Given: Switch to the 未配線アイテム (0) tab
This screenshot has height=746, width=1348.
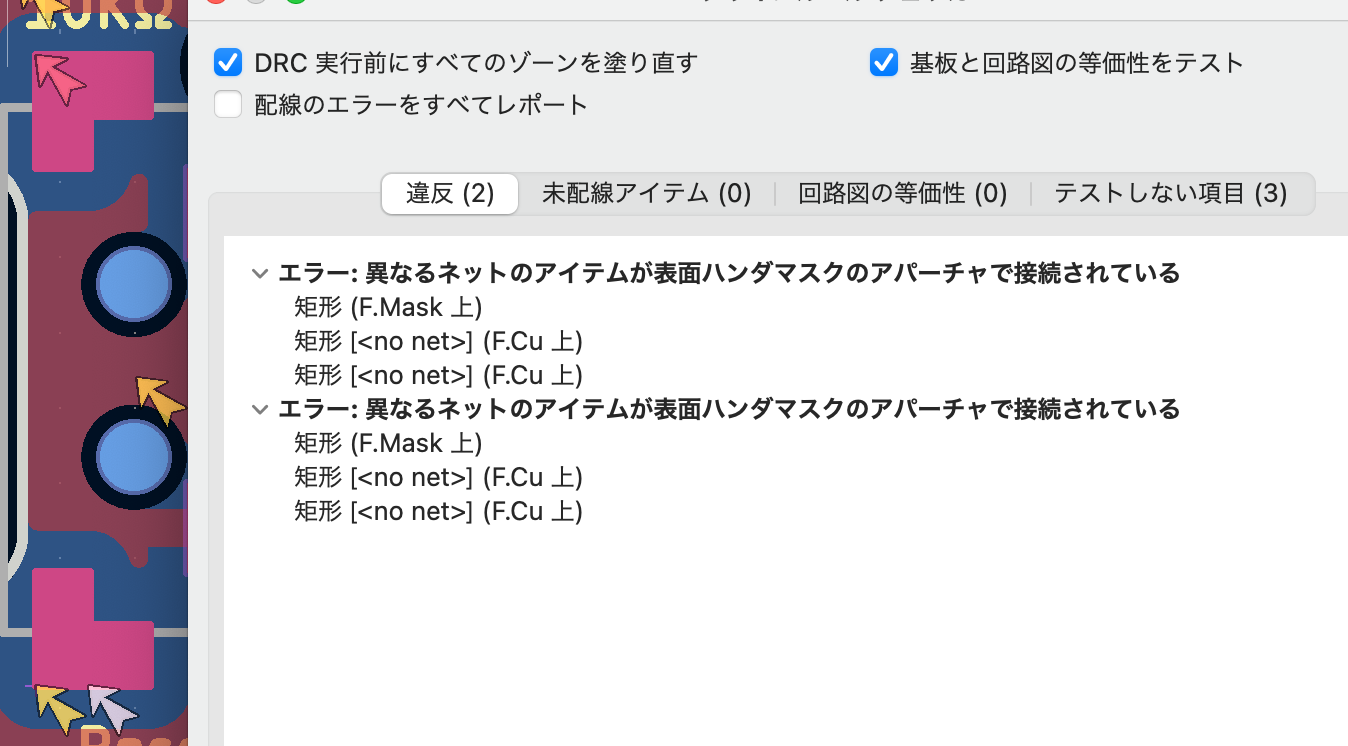Looking at the screenshot, I should pos(646,193).
